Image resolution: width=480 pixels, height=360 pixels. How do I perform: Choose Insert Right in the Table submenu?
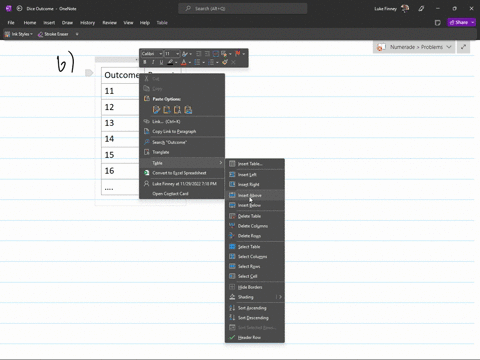click(255, 184)
